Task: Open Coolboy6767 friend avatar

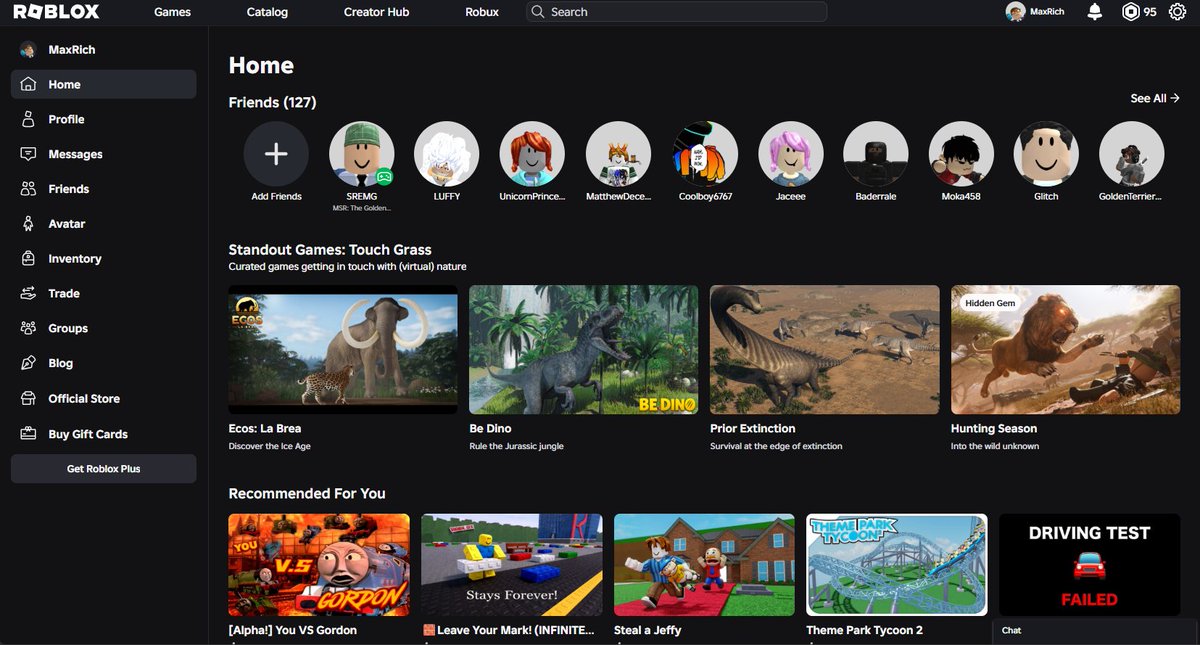Action: tap(705, 154)
